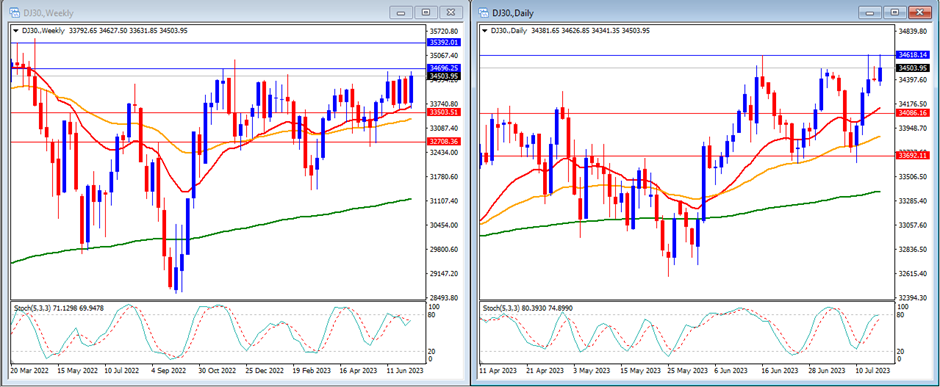Screen dimensions: 940x387
Task: Close the DJ30 Weekly chart window
Action: 451,12
